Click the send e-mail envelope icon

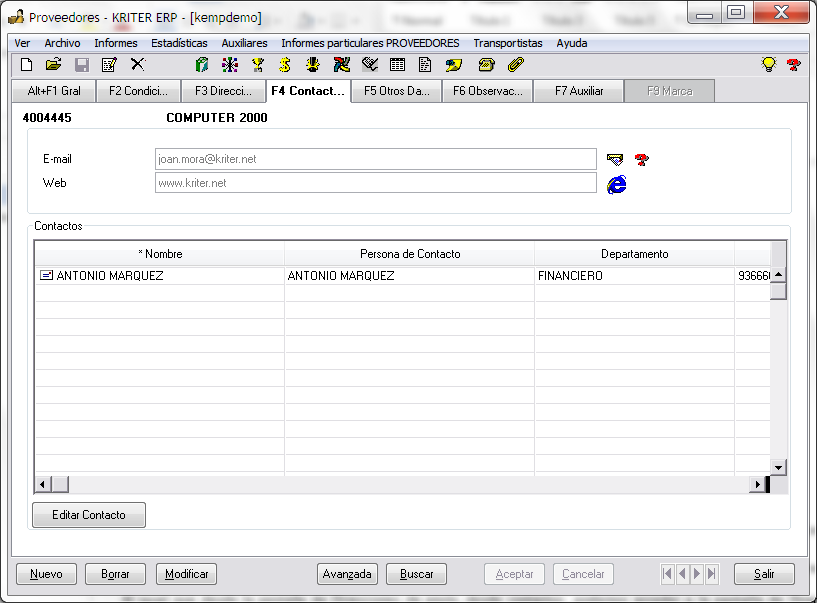[x=615, y=159]
